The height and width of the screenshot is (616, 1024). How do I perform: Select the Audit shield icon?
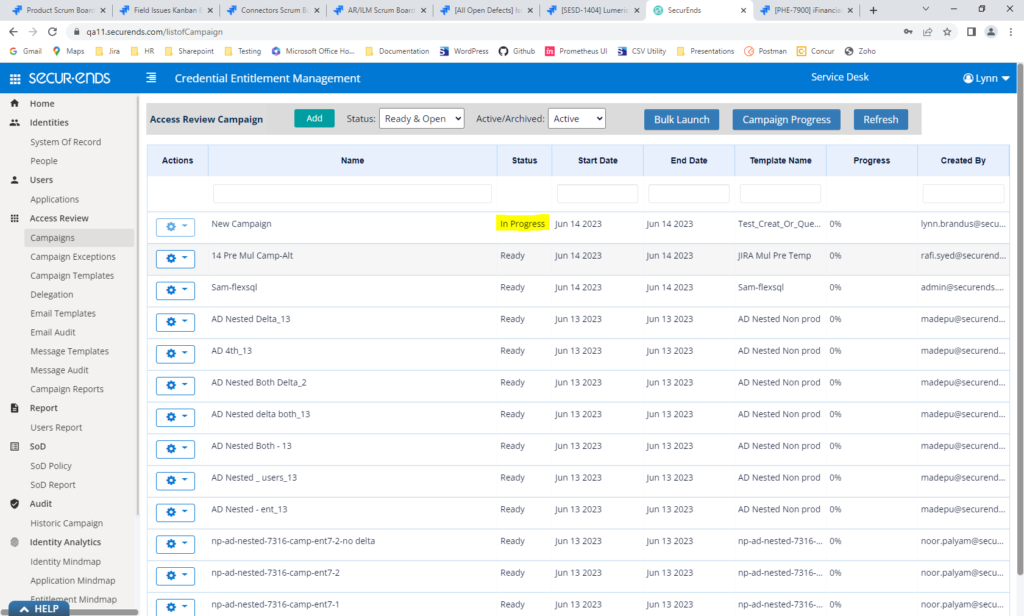point(14,504)
